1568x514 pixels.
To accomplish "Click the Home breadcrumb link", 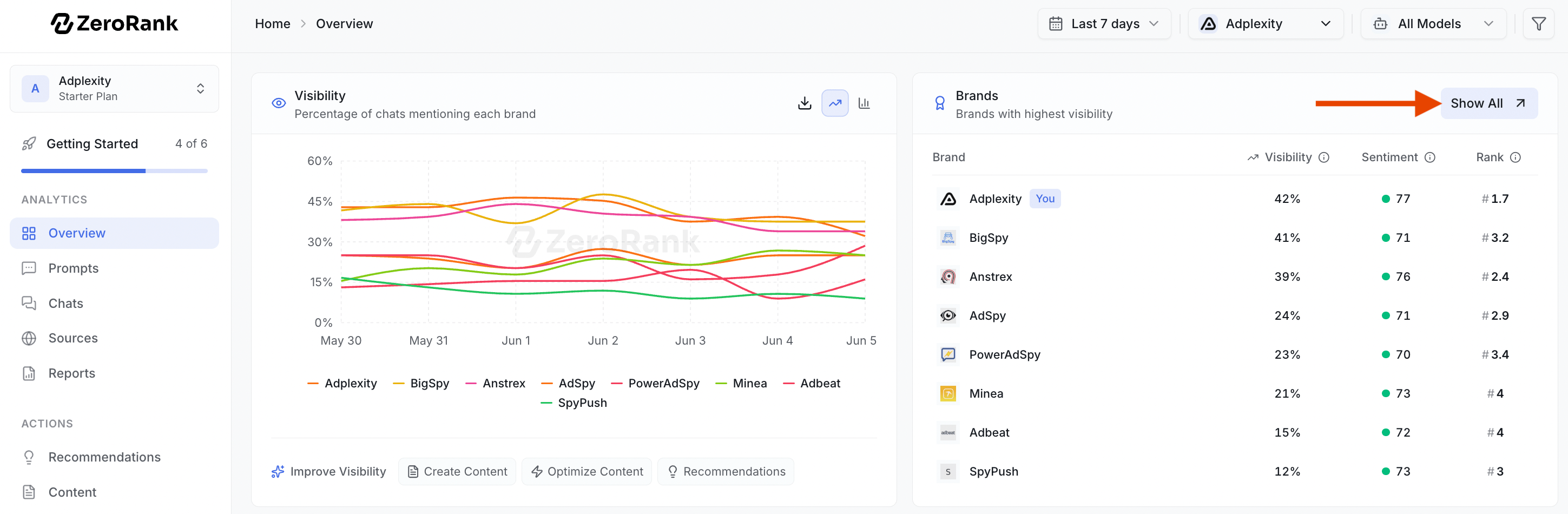I will (x=273, y=24).
